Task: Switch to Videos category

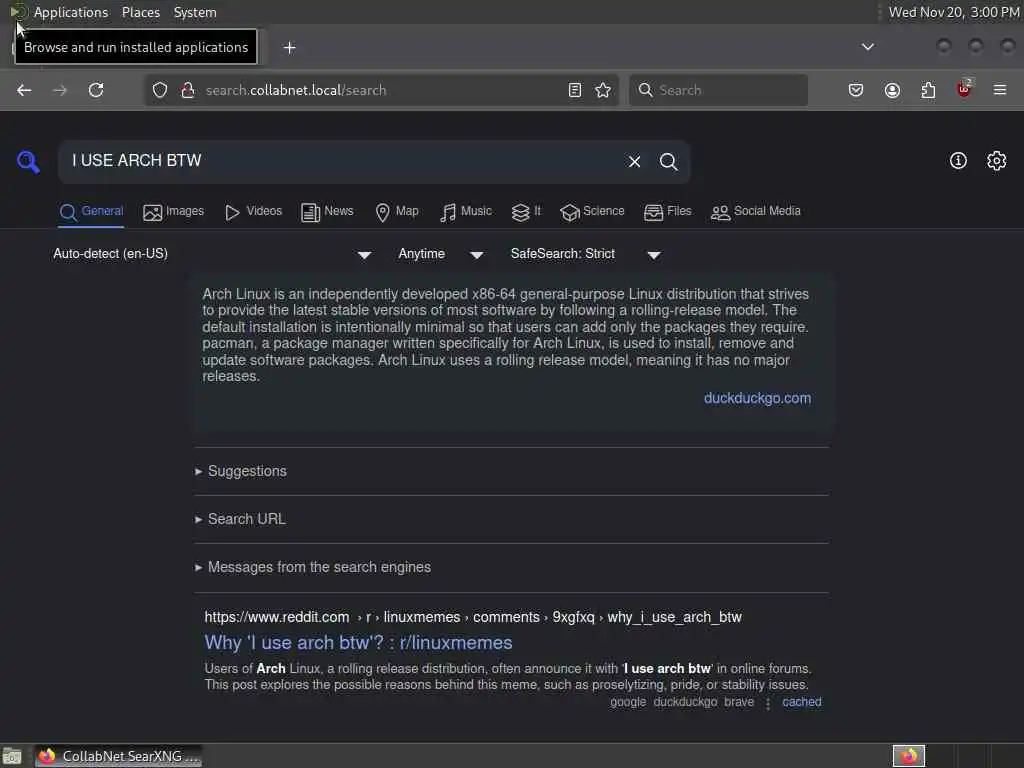Action: coord(253,212)
